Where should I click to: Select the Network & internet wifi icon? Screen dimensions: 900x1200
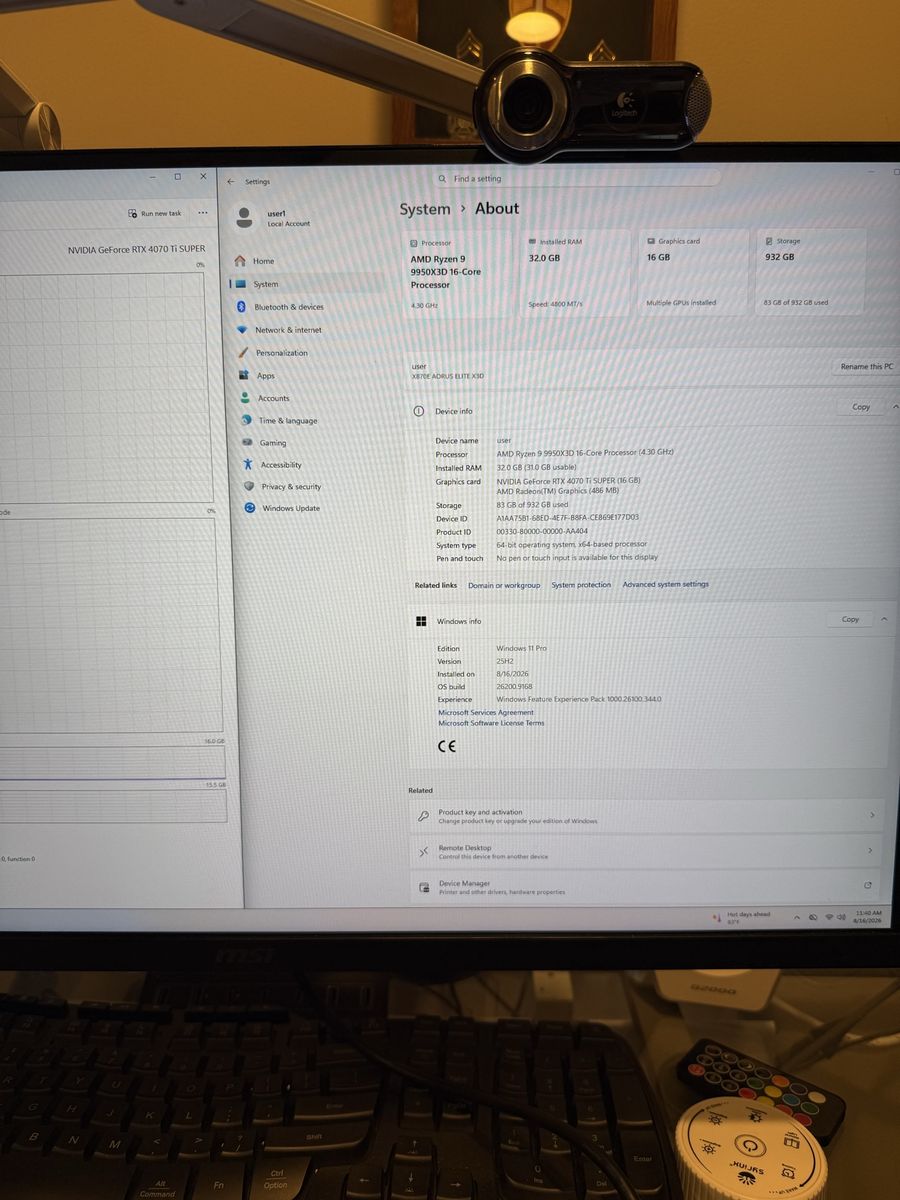[242, 329]
